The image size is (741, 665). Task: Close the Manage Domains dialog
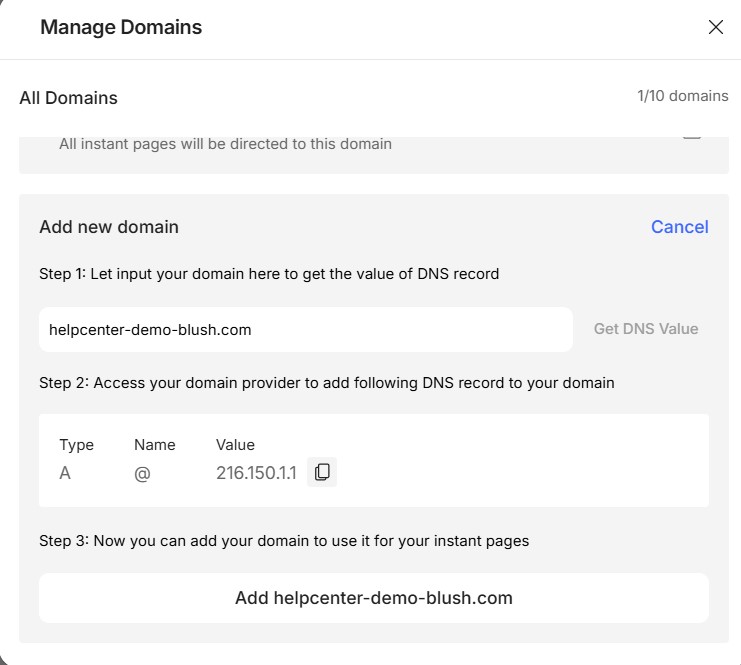tap(716, 27)
